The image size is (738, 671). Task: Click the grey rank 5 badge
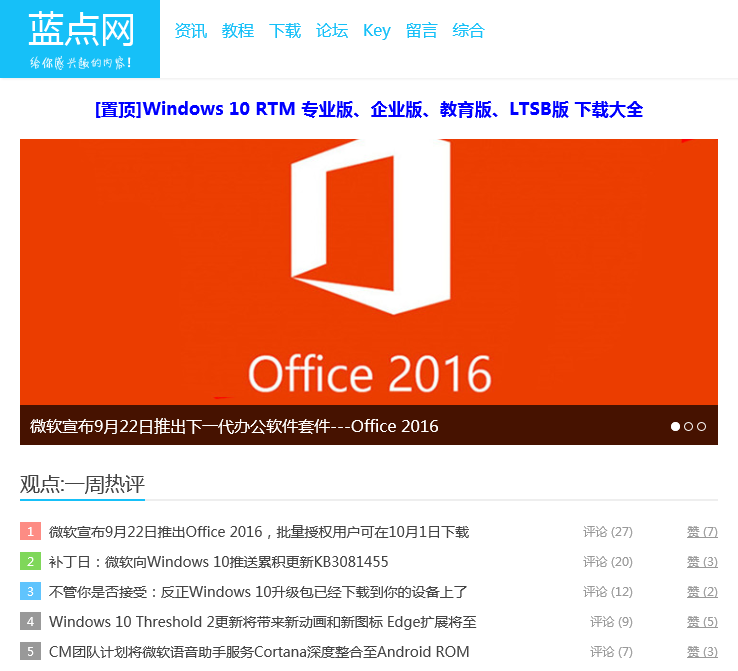pos(31,652)
